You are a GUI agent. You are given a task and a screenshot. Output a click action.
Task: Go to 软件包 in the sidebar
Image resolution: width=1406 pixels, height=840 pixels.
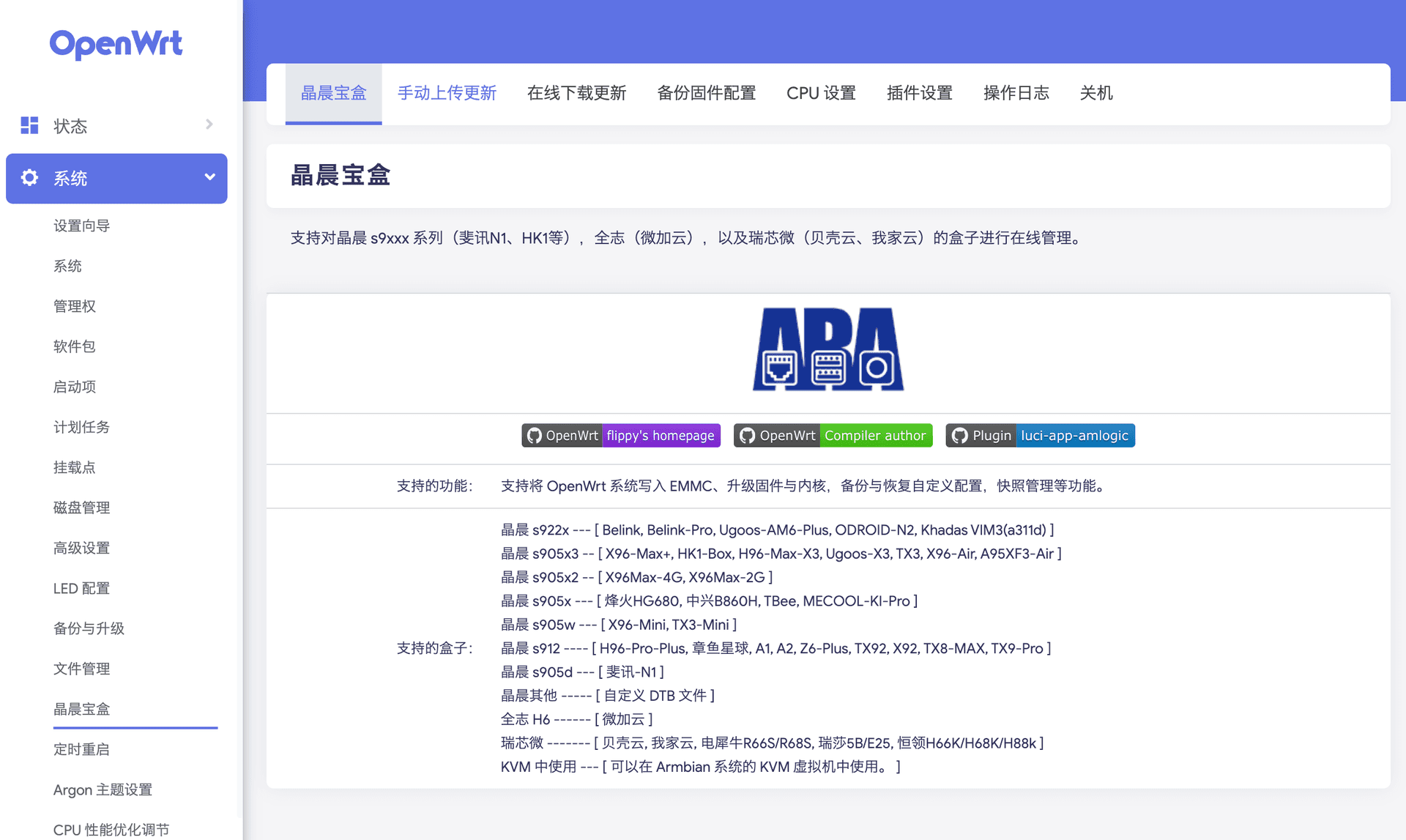74,346
